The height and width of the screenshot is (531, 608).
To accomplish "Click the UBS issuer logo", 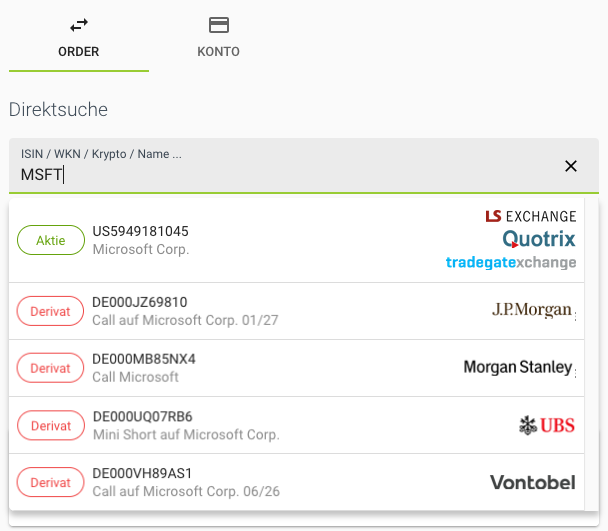I will coord(547,425).
